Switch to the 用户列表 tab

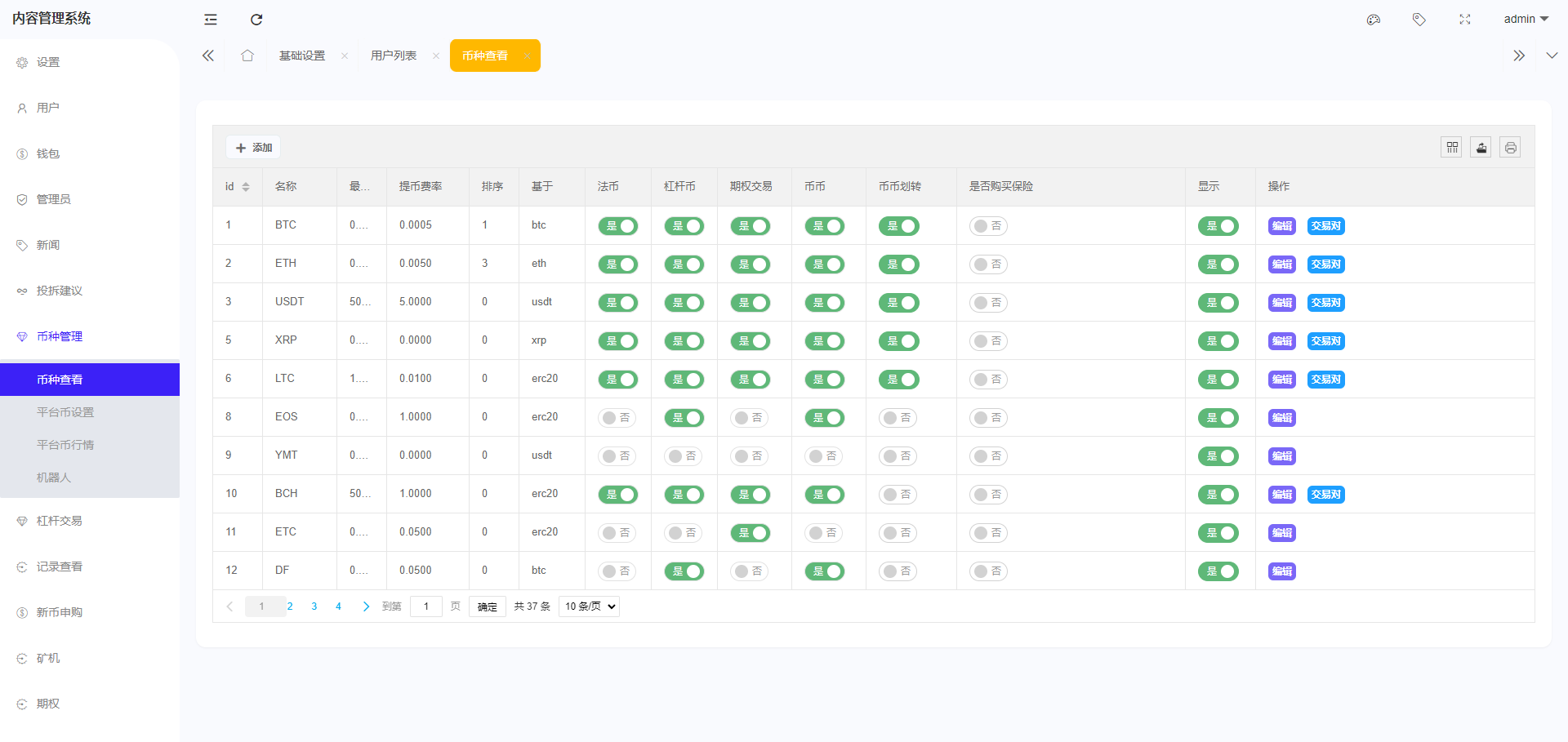point(394,56)
